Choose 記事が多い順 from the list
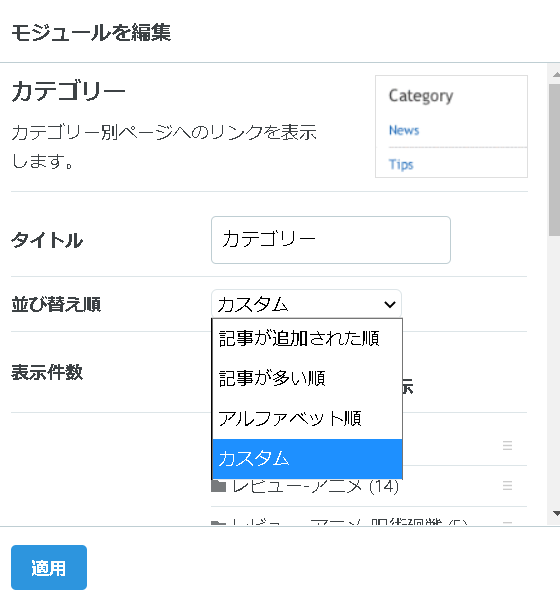Image resolution: width=560 pixels, height=598 pixels. (307, 379)
